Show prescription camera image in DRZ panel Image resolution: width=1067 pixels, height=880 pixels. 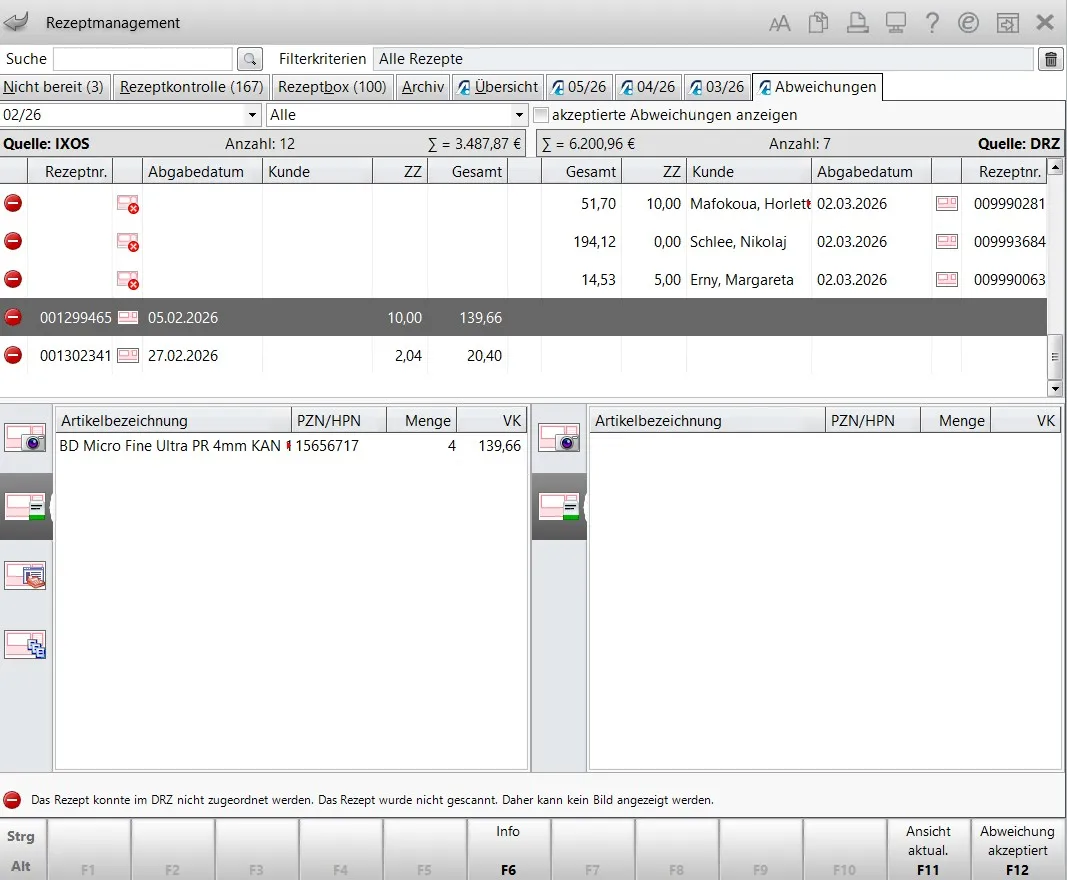pos(559,438)
